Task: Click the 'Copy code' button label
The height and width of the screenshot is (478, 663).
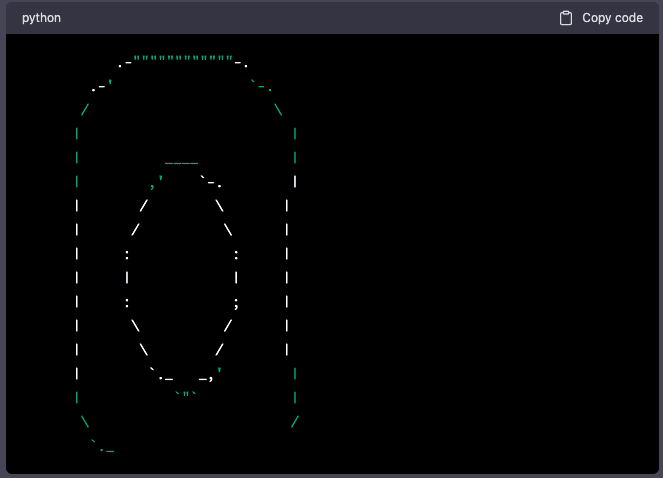Action: (612, 18)
